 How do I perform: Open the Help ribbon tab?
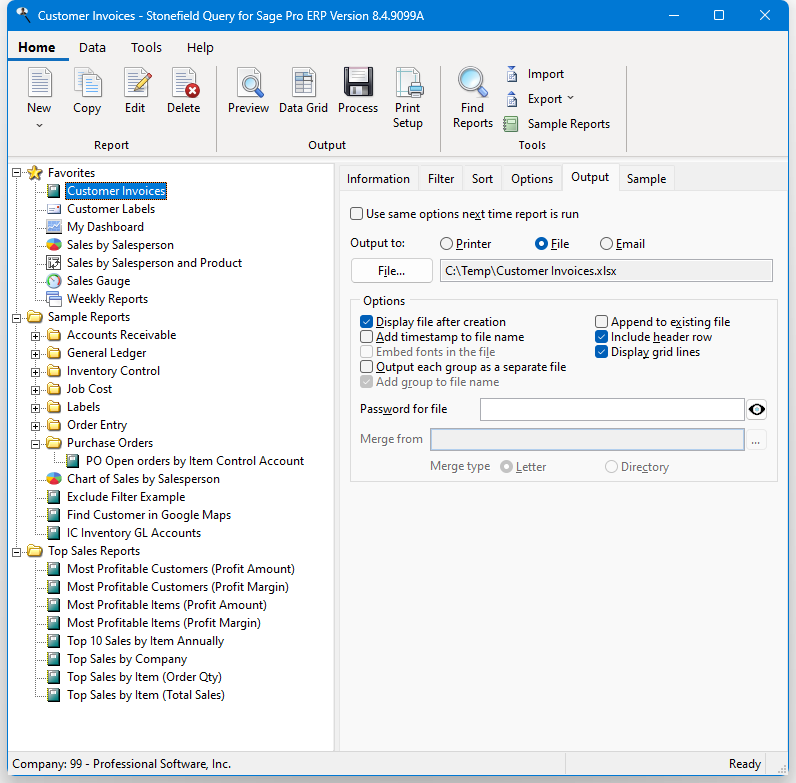[x=200, y=47]
